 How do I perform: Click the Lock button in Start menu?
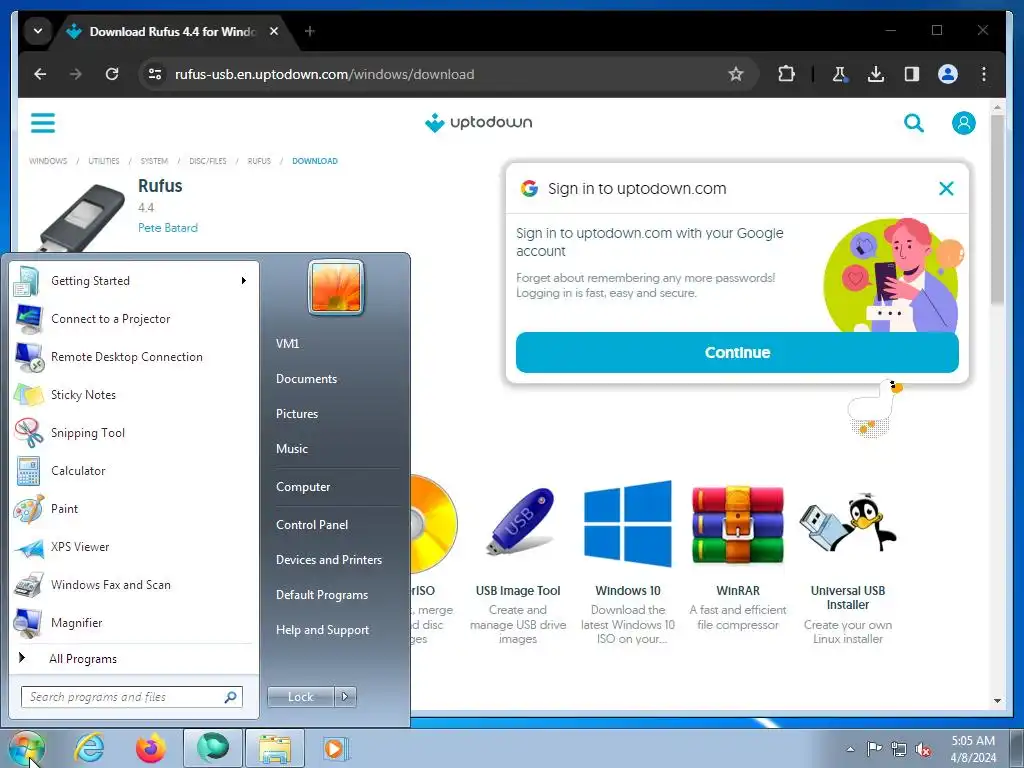click(x=300, y=697)
